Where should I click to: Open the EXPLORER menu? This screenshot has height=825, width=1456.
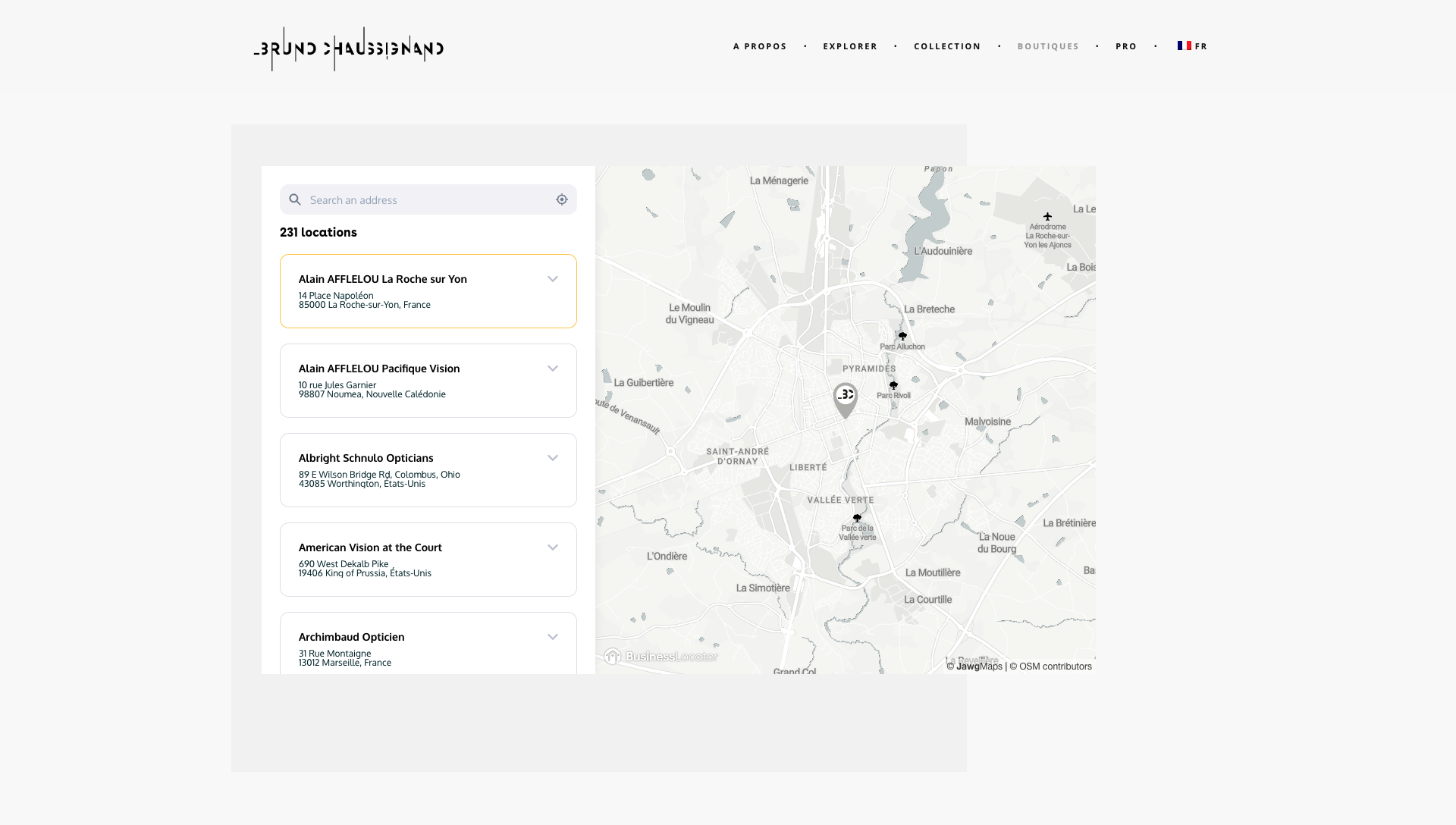point(850,46)
